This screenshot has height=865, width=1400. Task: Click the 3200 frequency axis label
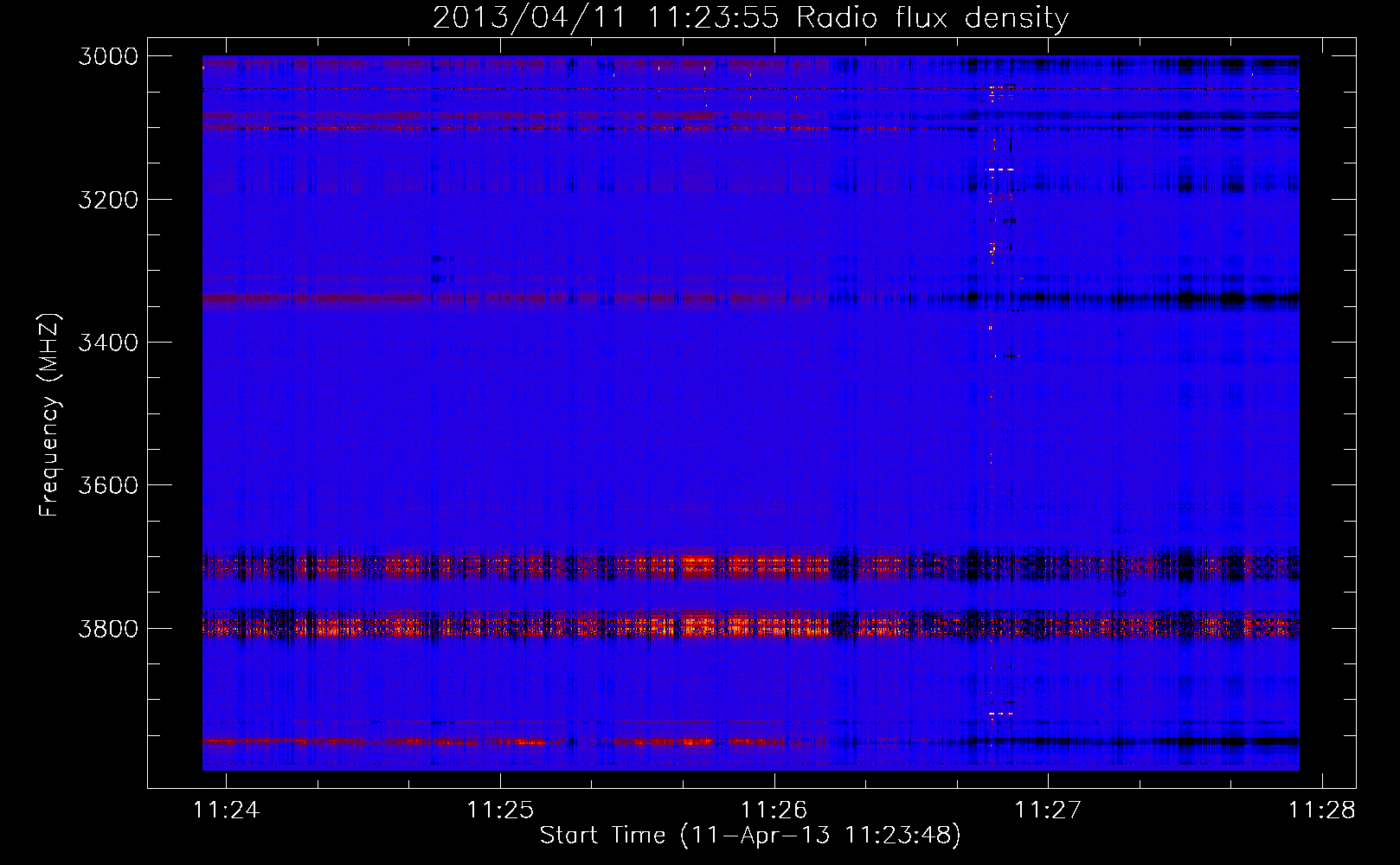pyautogui.click(x=108, y=200)
